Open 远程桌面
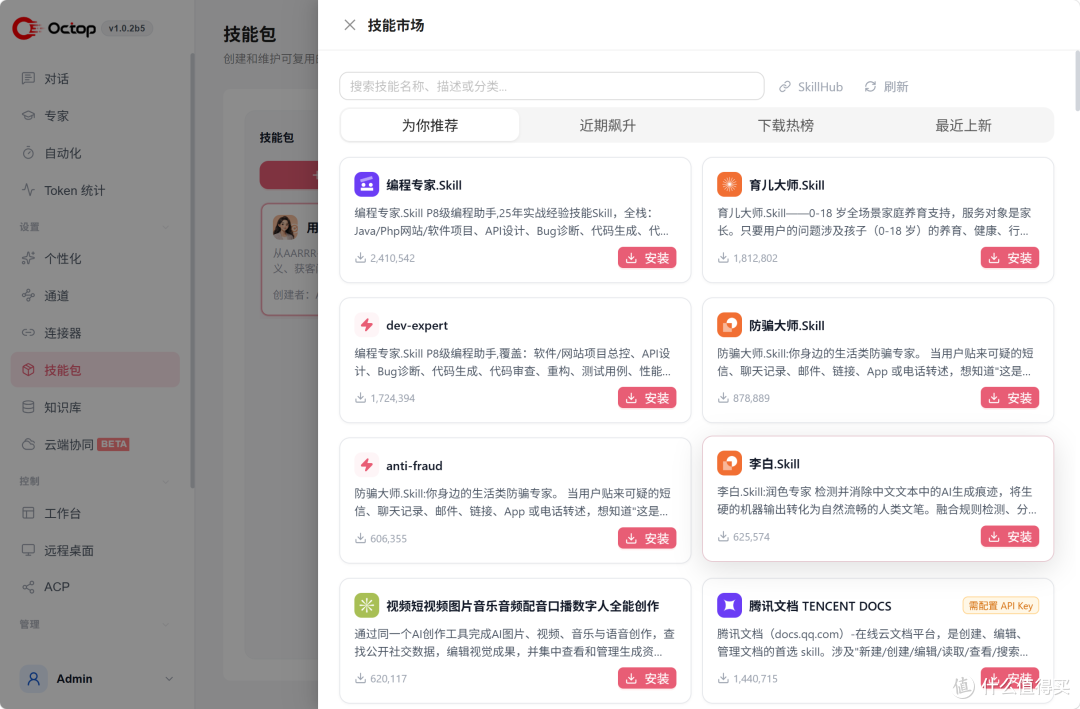The width and height of the screenshot is (1080, 709). point(95,551)
